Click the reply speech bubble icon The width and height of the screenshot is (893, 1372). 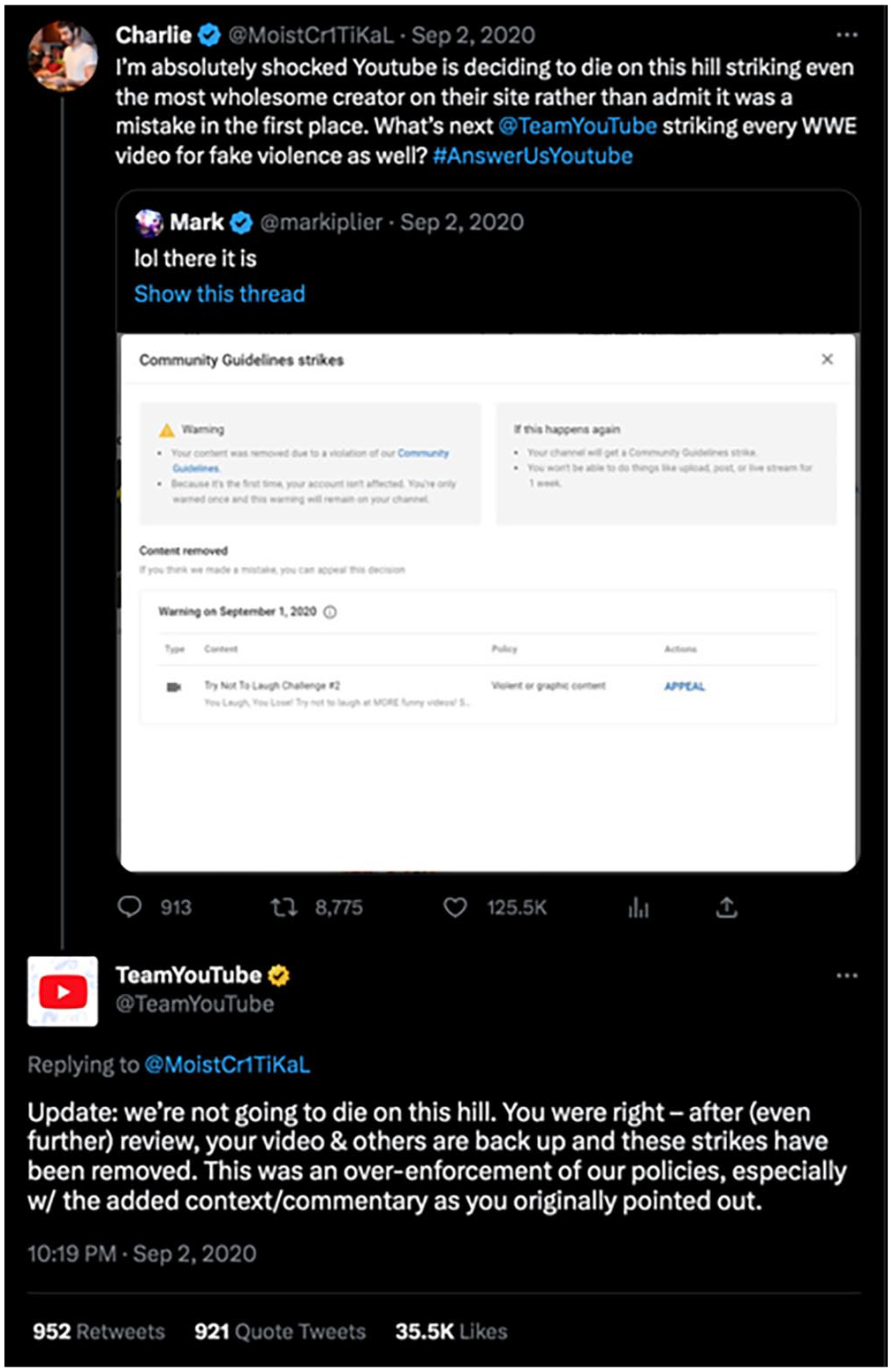(129, 906)
